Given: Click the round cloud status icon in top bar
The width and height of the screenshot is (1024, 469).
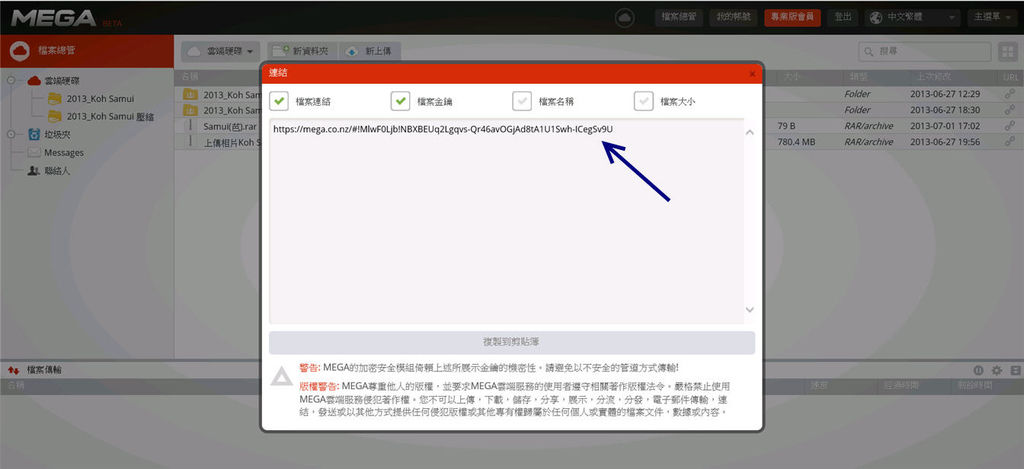Looking at the screenshot, I should (624, 18).
